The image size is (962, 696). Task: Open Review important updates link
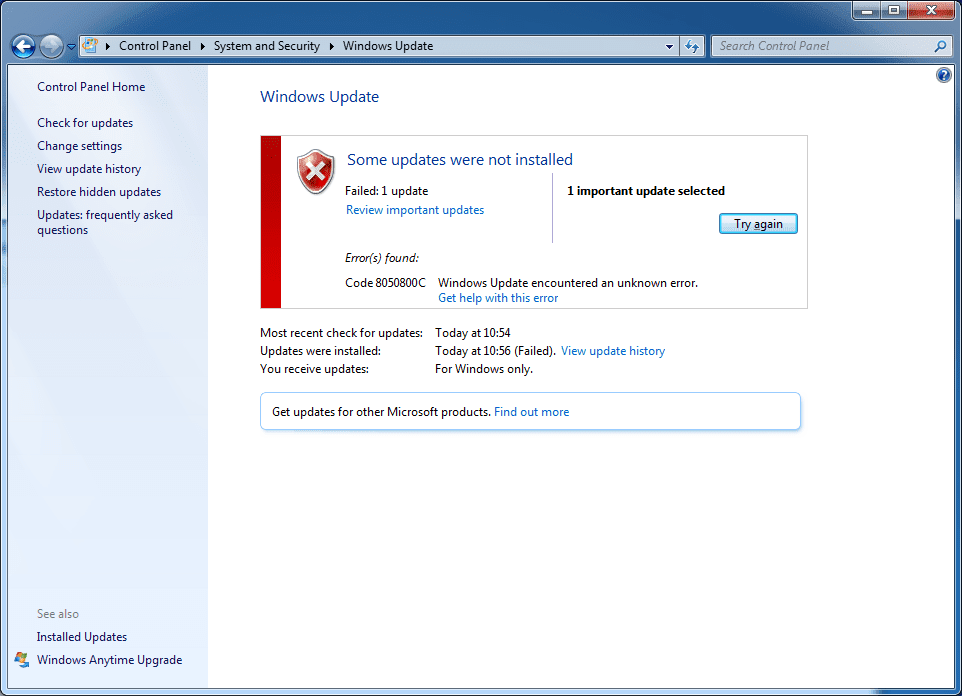coord(414,209)
